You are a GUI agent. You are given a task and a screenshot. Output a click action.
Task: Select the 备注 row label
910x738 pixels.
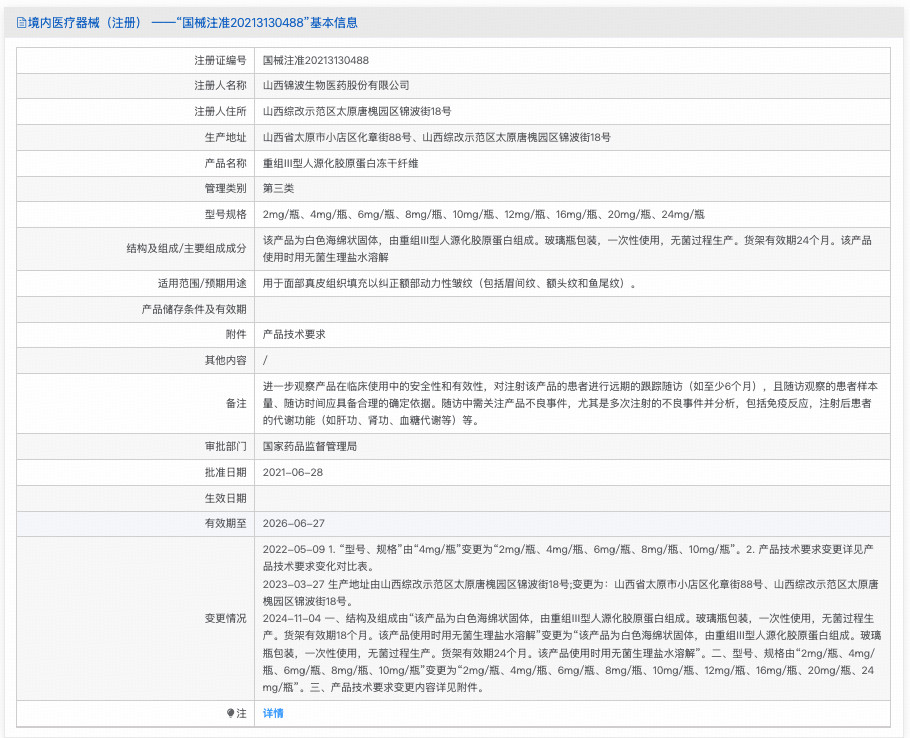click(236, 403)
